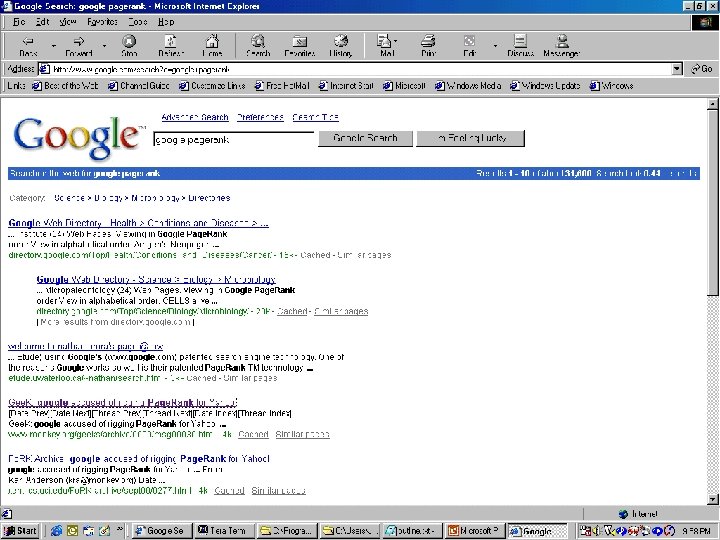Image resolution: width=720 pixels, height=540 pixels.
Task: Click the Edit toolbar button
Action: [x=469, y=46]
